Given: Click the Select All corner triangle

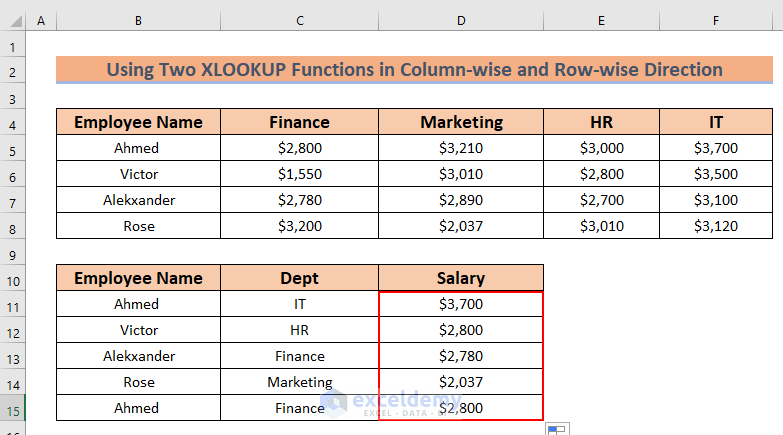Looking at the screenshot, I should (x=16, y=21).
